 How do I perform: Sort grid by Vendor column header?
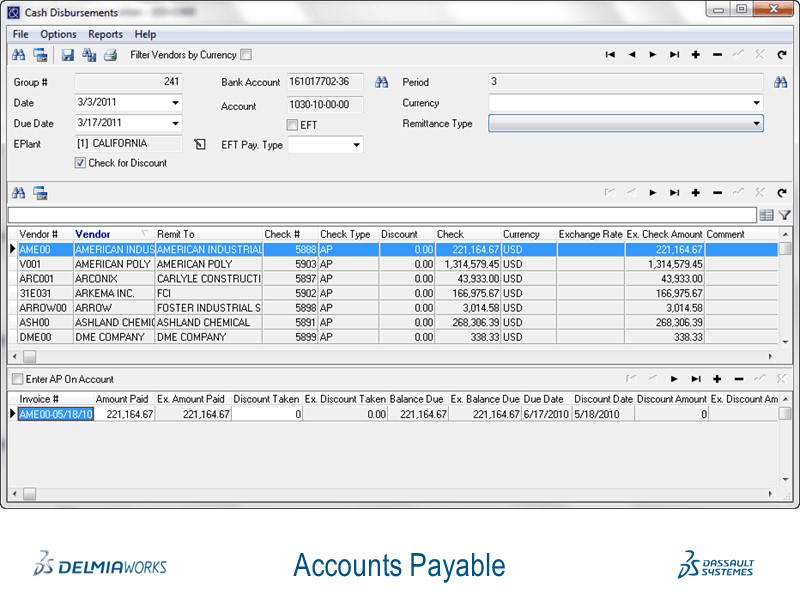click(93, 234)
